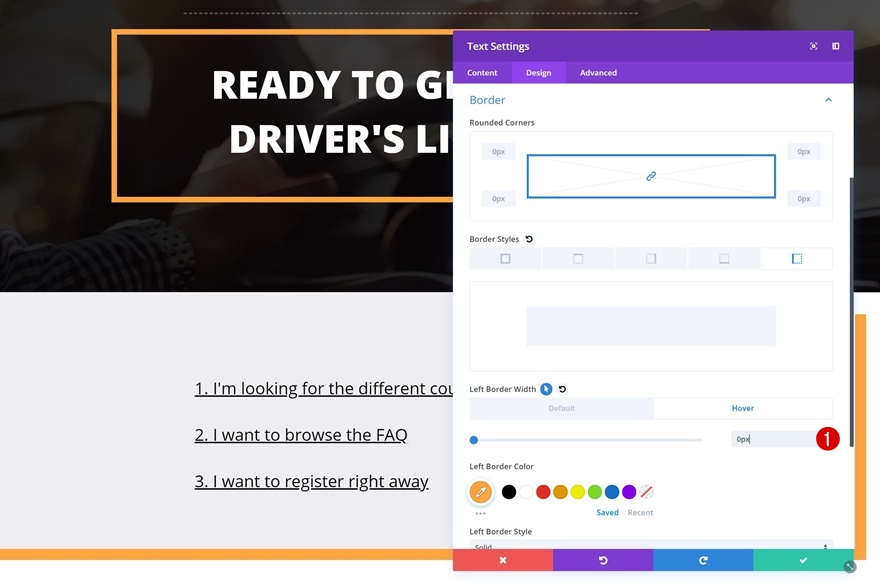Pick the blue color swatch
This screenshot has width=880, height=586.
(612, 492)
